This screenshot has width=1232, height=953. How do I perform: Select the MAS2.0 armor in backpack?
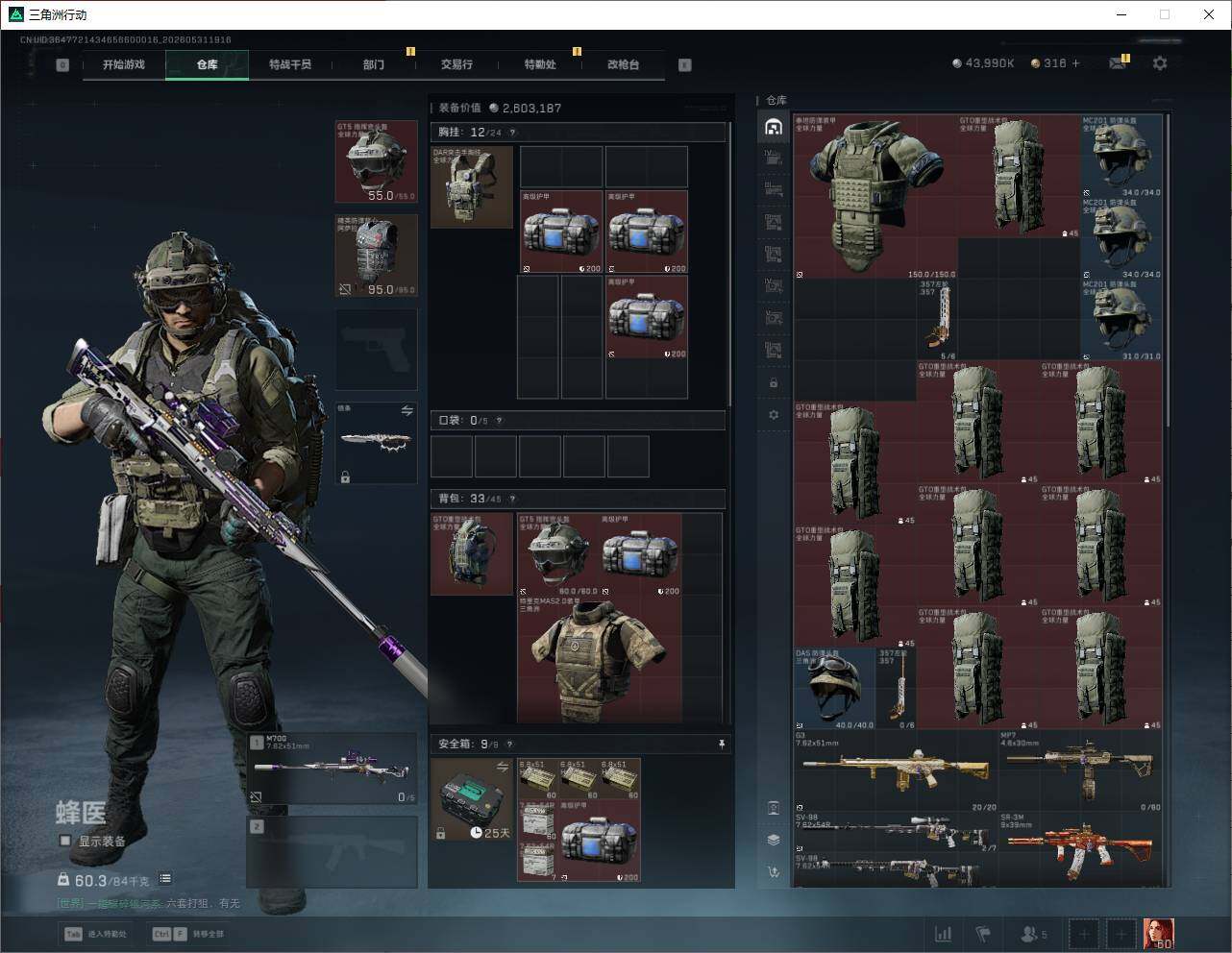click(600, 660)
